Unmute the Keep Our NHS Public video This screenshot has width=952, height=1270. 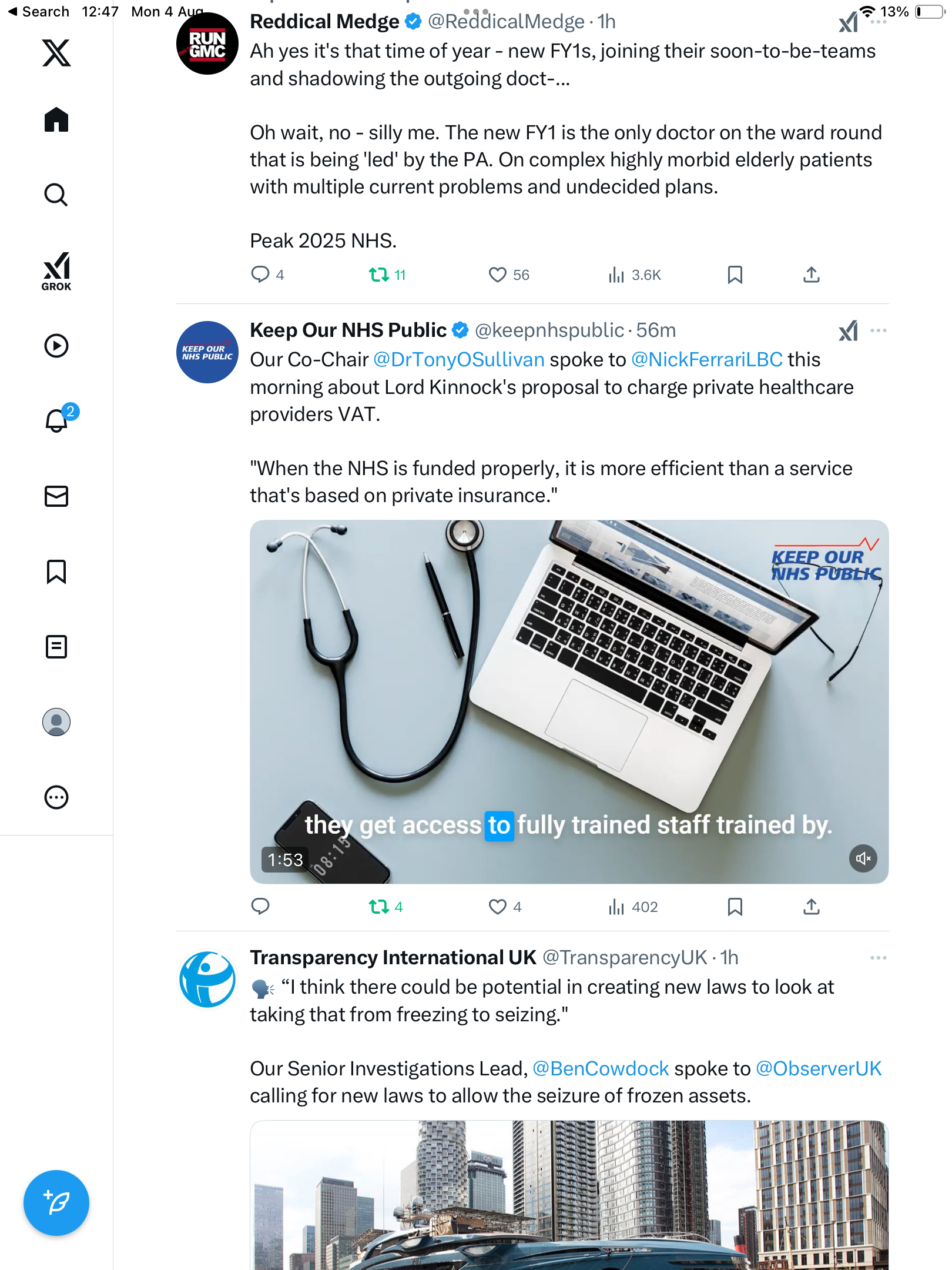pos(863,858)
